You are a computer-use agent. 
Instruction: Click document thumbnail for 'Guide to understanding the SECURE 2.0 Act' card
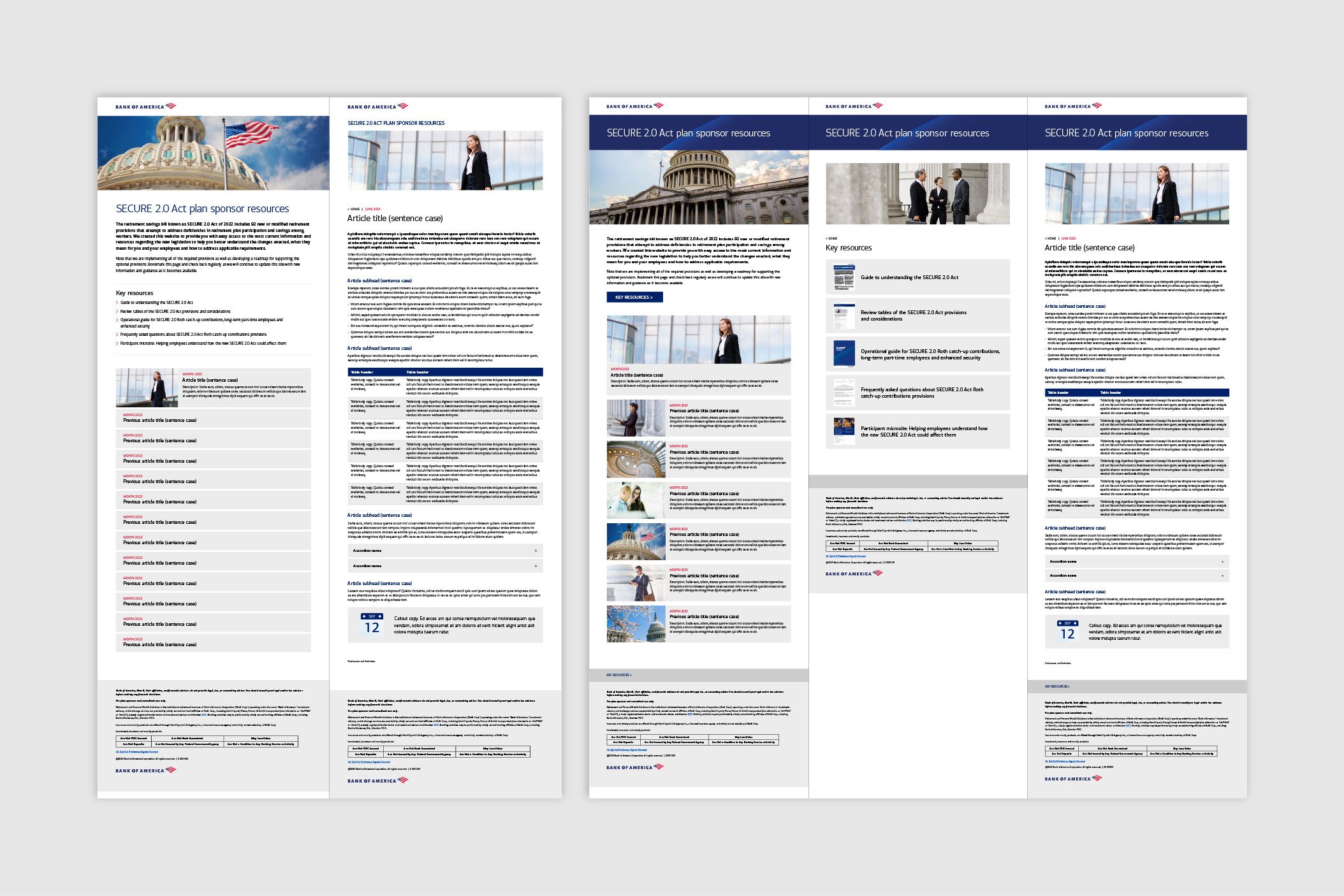844,277
